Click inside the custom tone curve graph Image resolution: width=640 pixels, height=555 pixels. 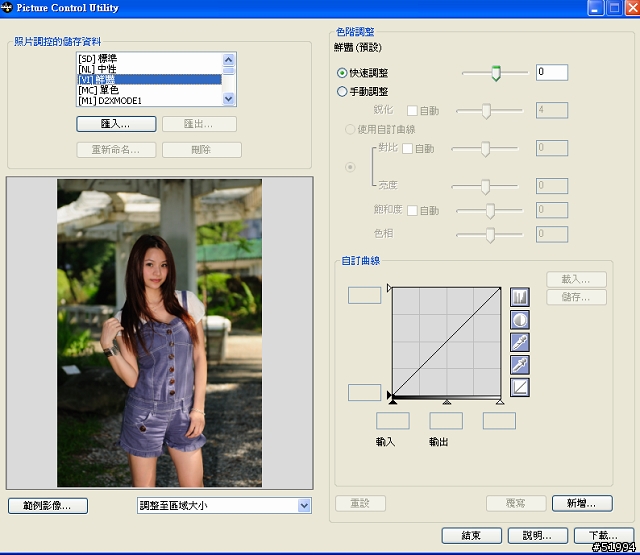447,342
